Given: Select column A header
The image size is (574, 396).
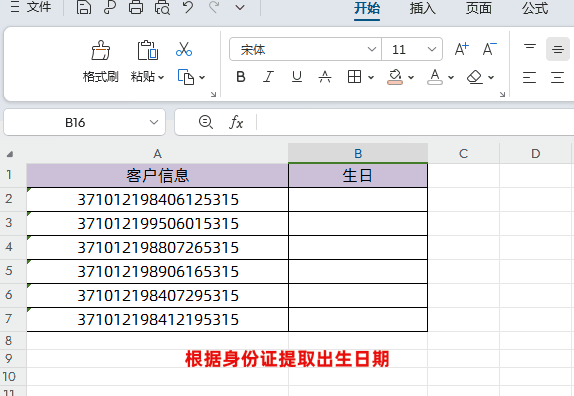Looking at the screenshot, I should [x=157, y=153].
